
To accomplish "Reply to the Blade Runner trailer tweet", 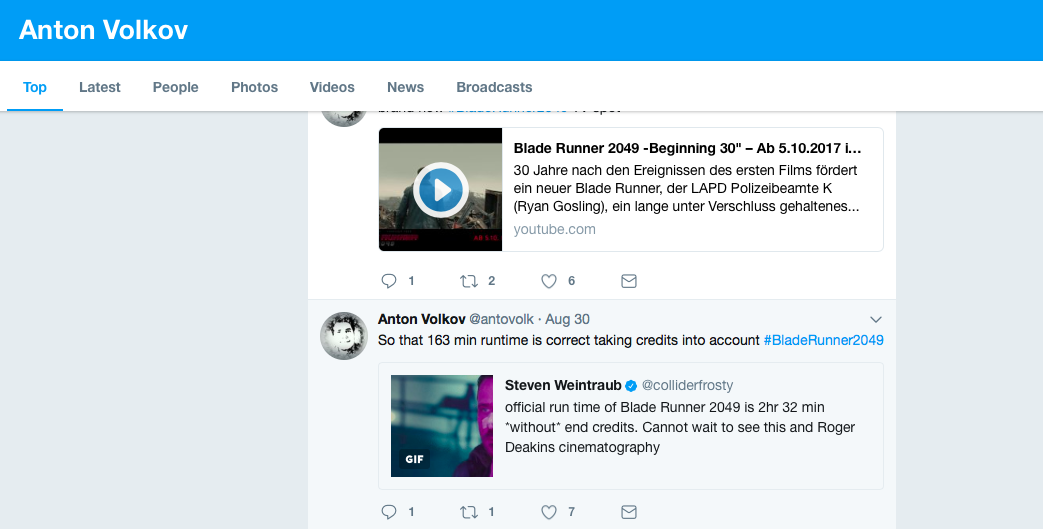I will (390, 281).
